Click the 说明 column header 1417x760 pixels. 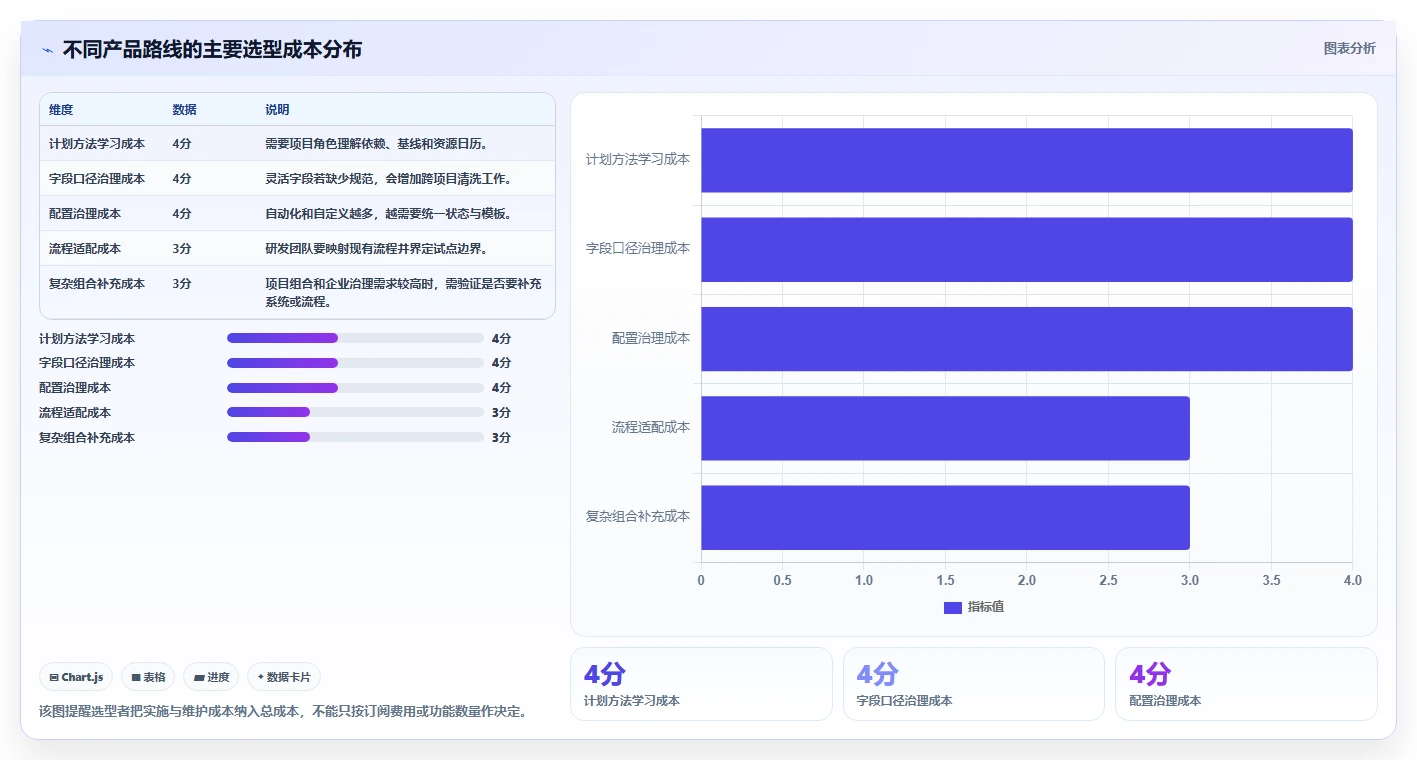(277, 110)
